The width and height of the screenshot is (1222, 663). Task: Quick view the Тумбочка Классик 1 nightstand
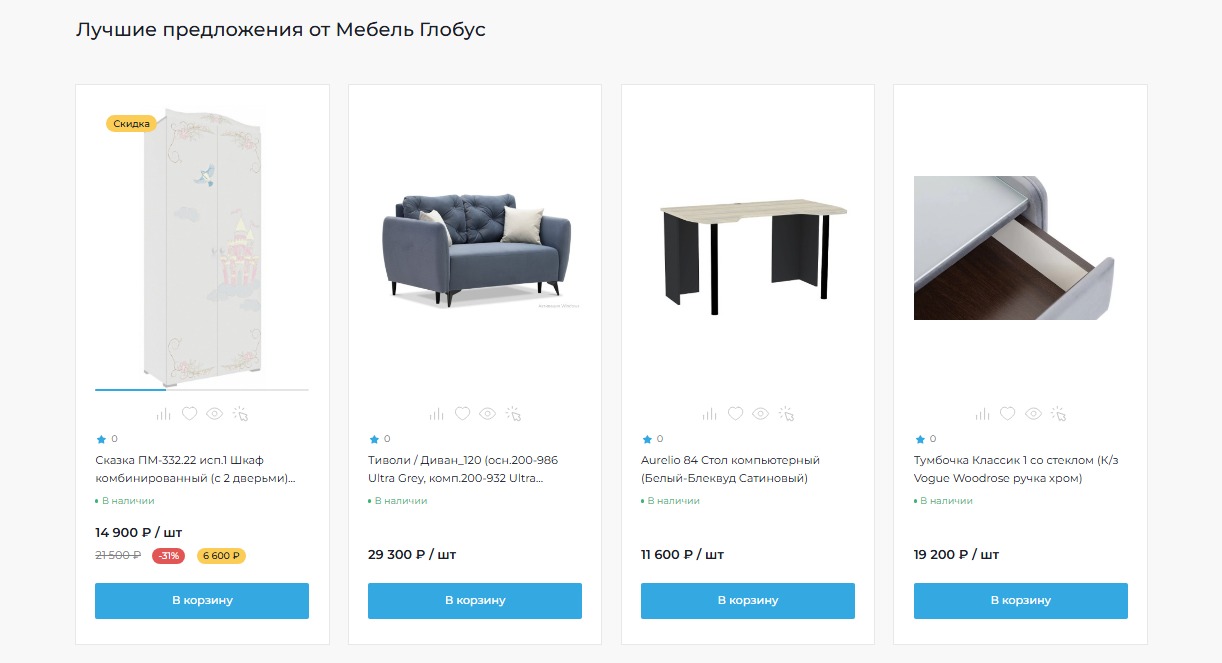[1033, 413]
